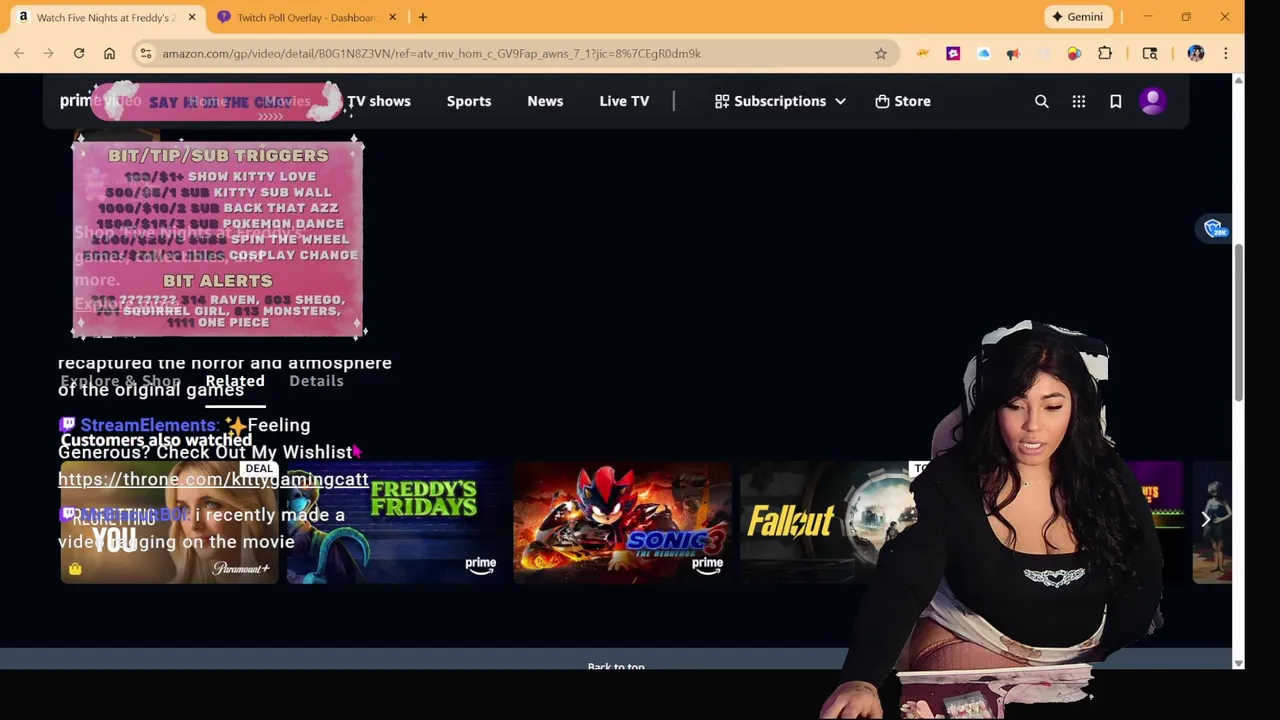Open the Extensions puzzle menu

[x=1105, y=53]
